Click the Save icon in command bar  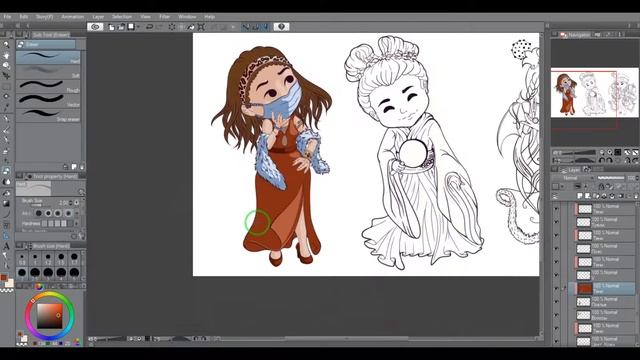click(x=131, y=27)
